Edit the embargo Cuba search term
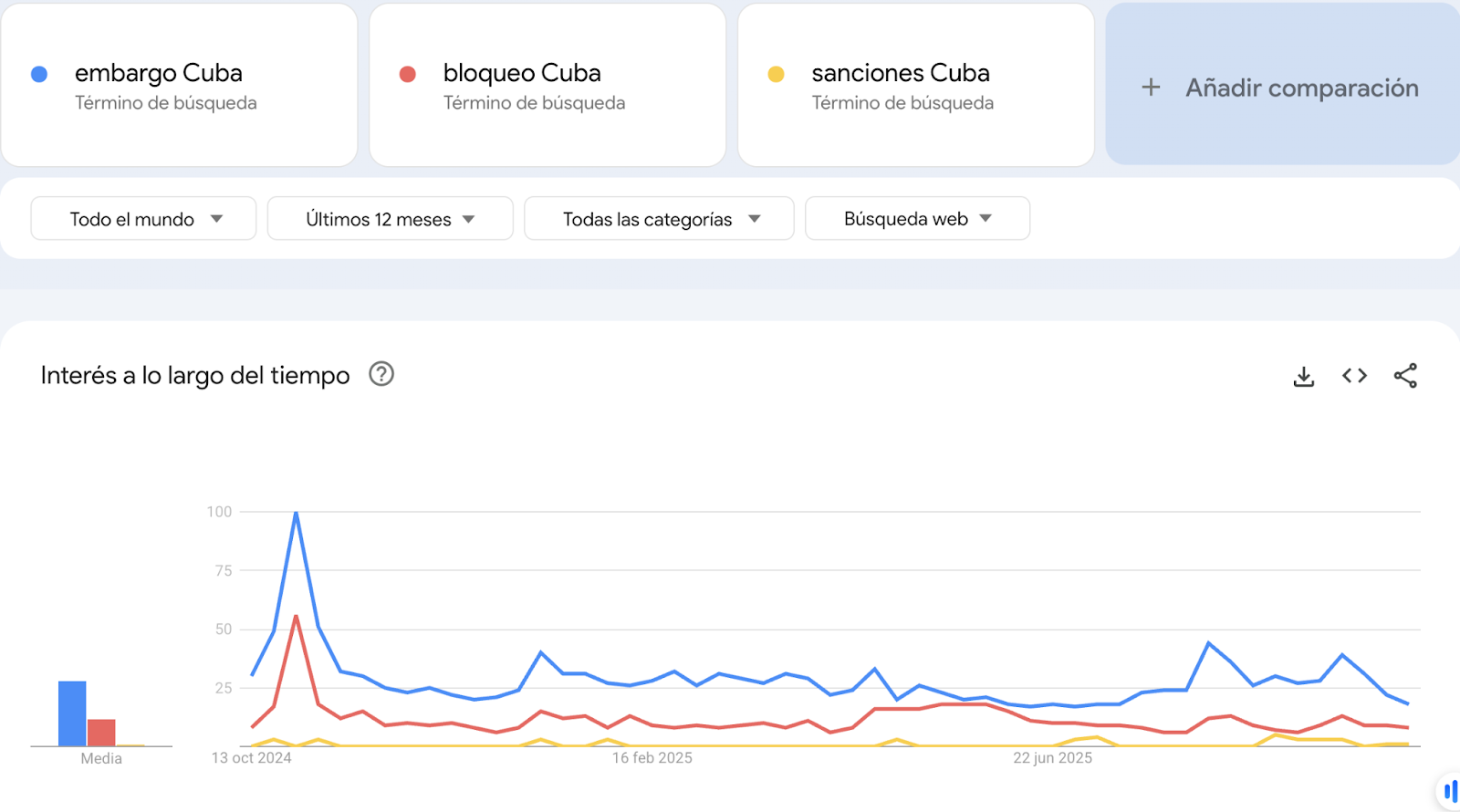 point(159,73)
